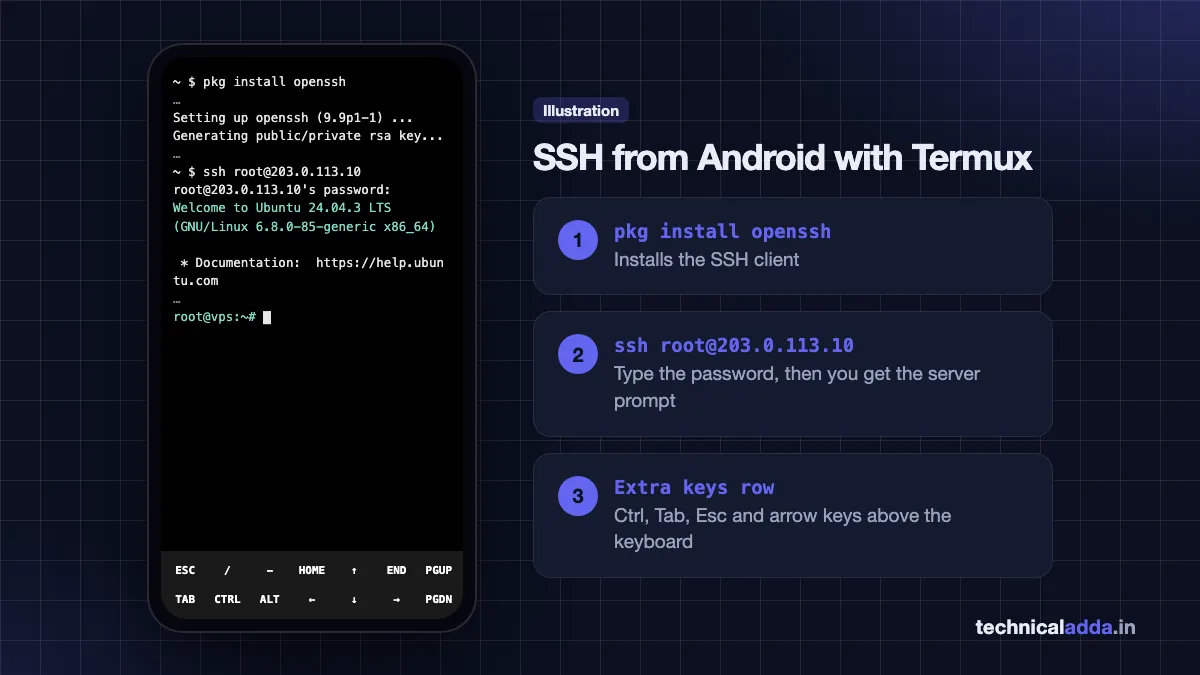Click the 'pkg install openssh' terminal line
The width and height of the screenshot is (1200, 675).
coord(259,81)
